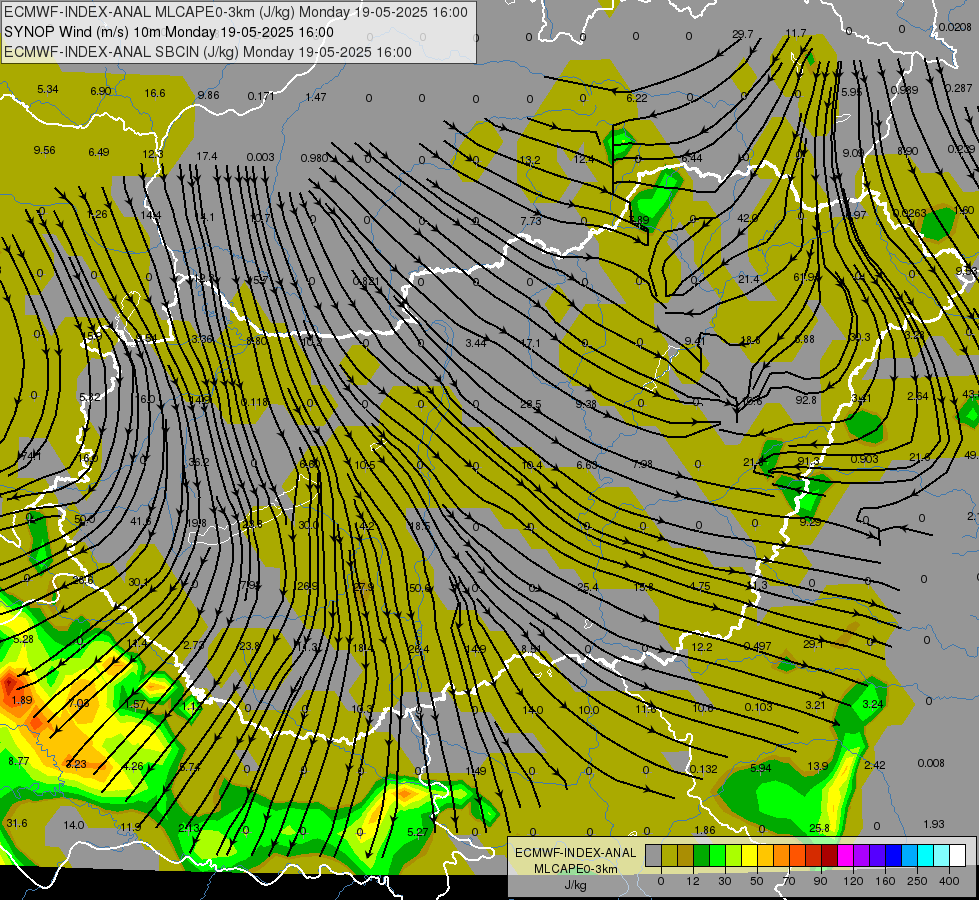Click the legend scale value 90
979x900 pixels.
(821, 881)
